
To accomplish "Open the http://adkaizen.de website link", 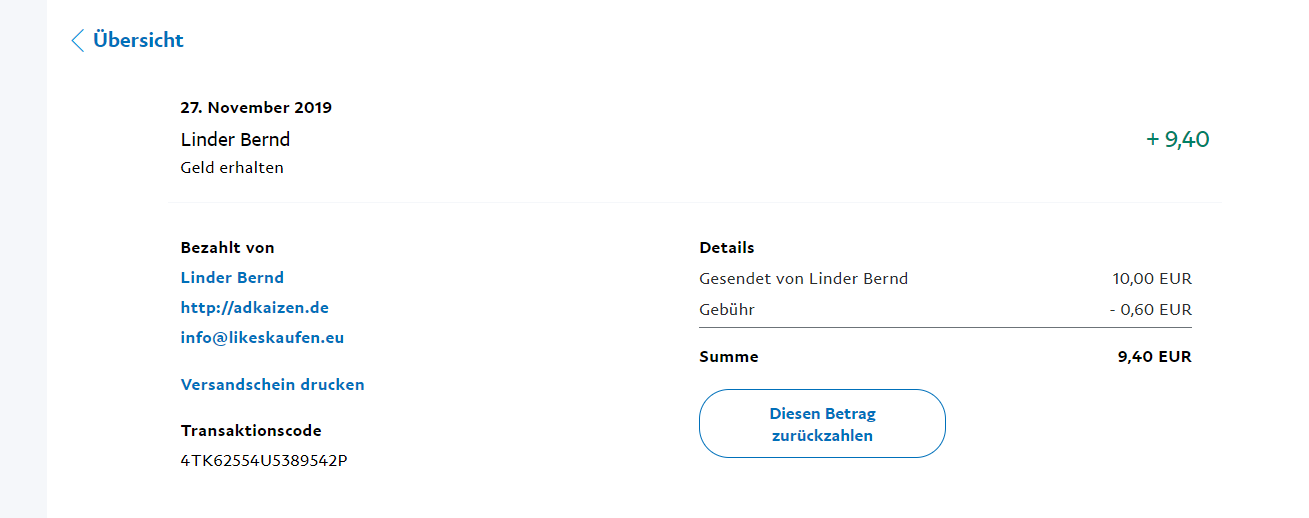I will (x=254, y=308).
